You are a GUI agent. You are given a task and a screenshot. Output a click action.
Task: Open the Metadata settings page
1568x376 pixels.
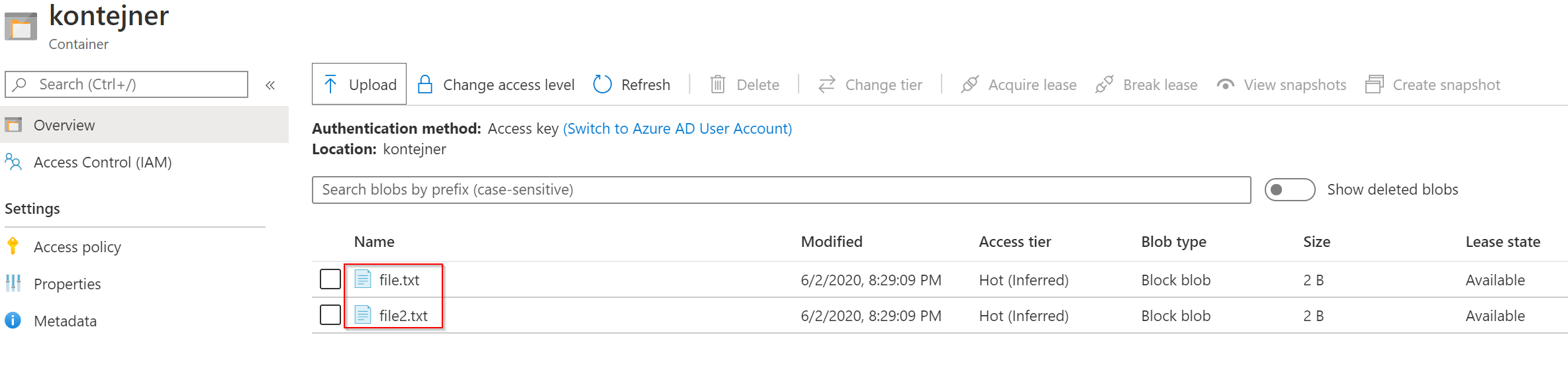click(x=65, y=321)
